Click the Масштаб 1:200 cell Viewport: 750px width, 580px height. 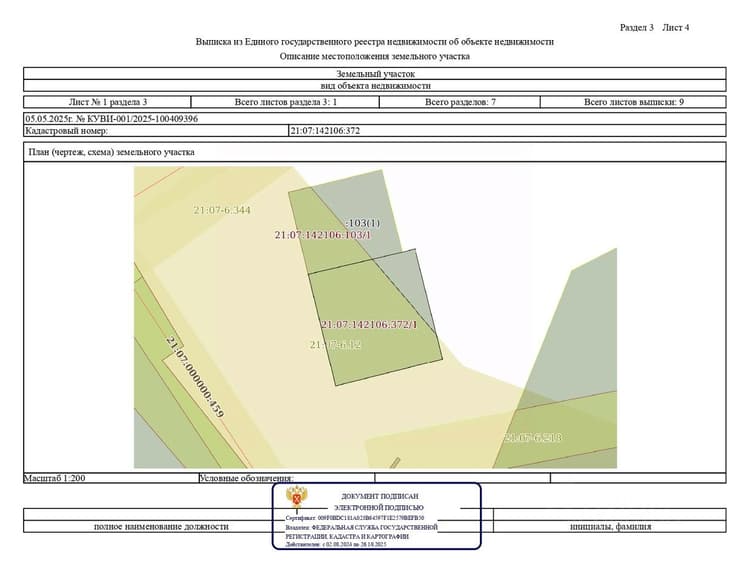[111, 478]
